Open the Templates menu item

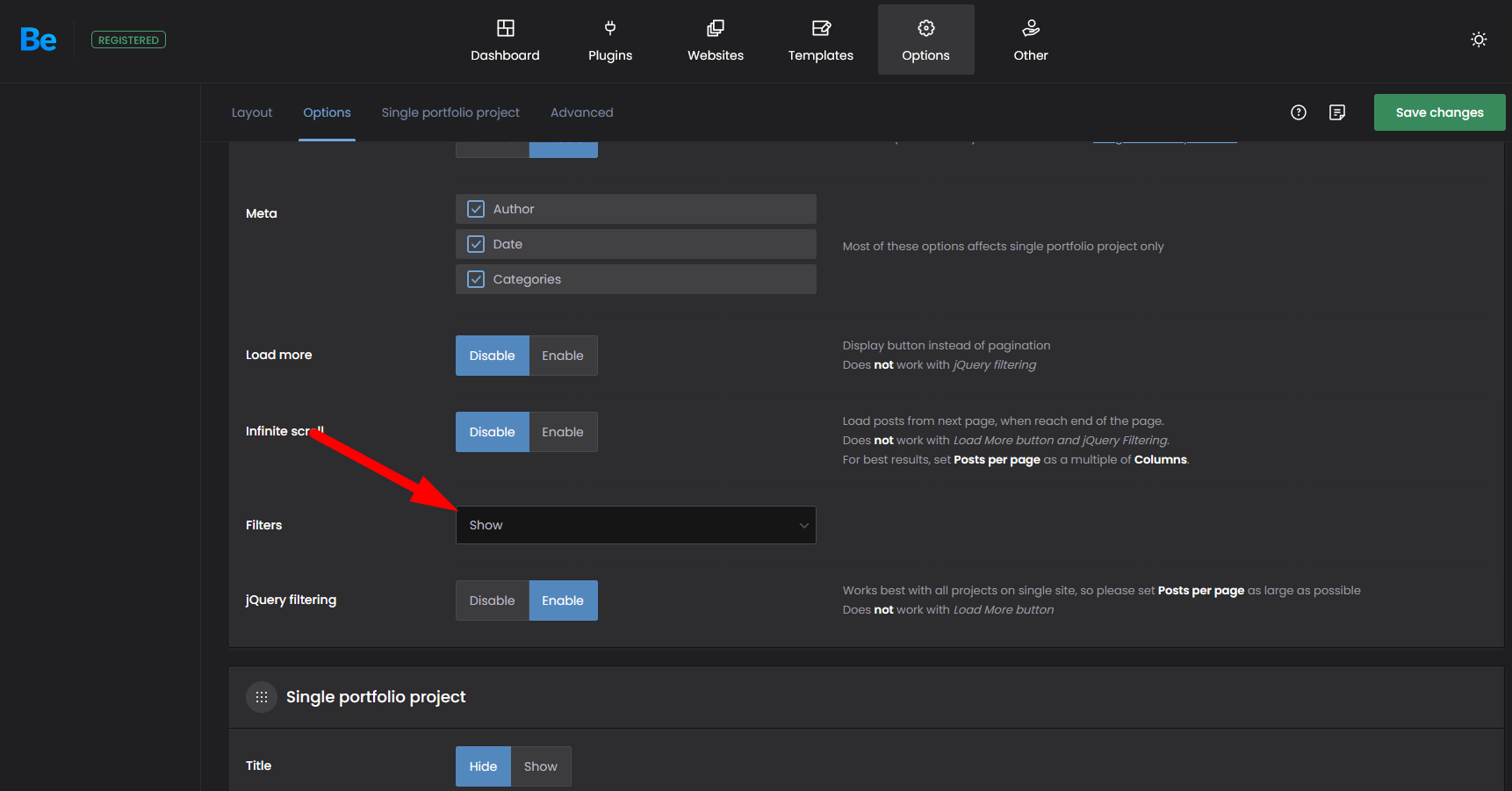821,40
